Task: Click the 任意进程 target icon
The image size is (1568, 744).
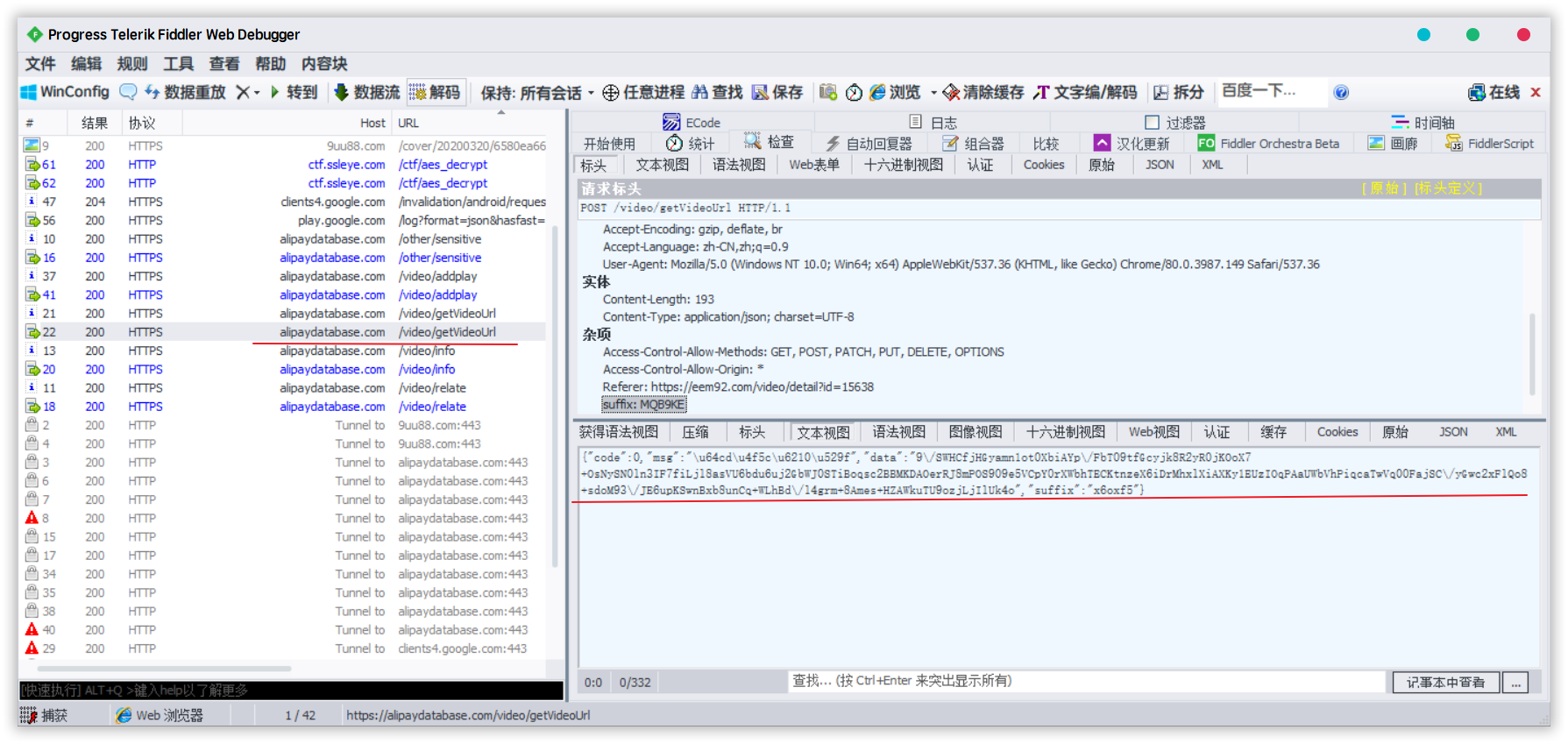Action: coord(643,92)
